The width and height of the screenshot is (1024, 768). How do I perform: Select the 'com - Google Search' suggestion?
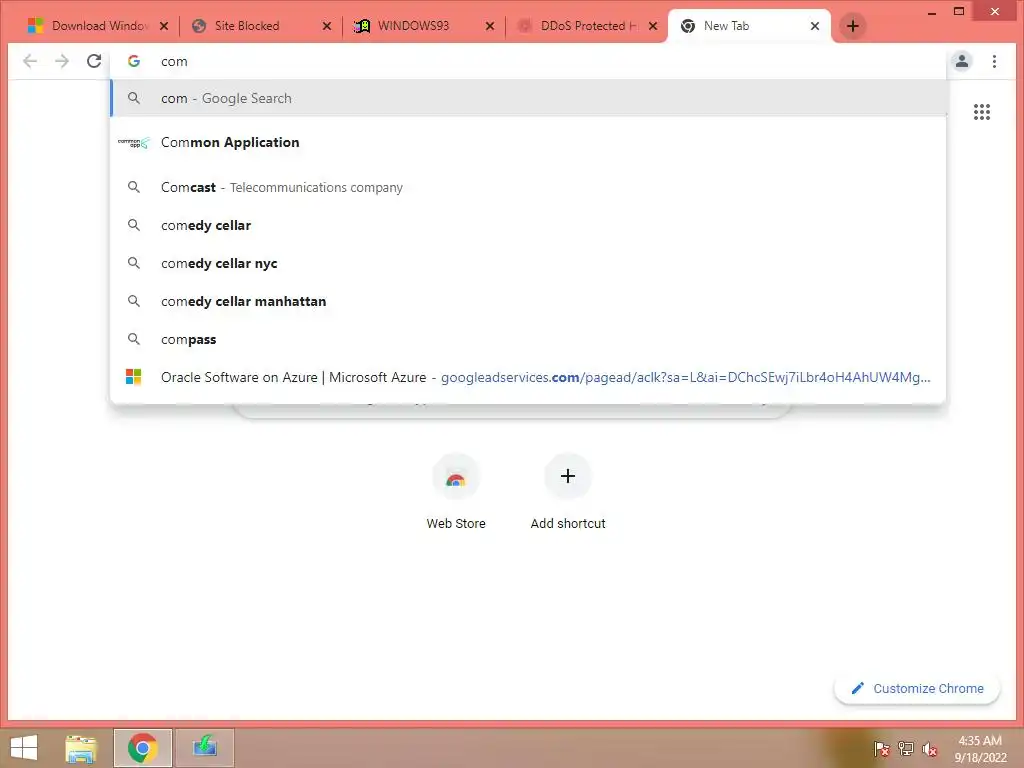529,98
